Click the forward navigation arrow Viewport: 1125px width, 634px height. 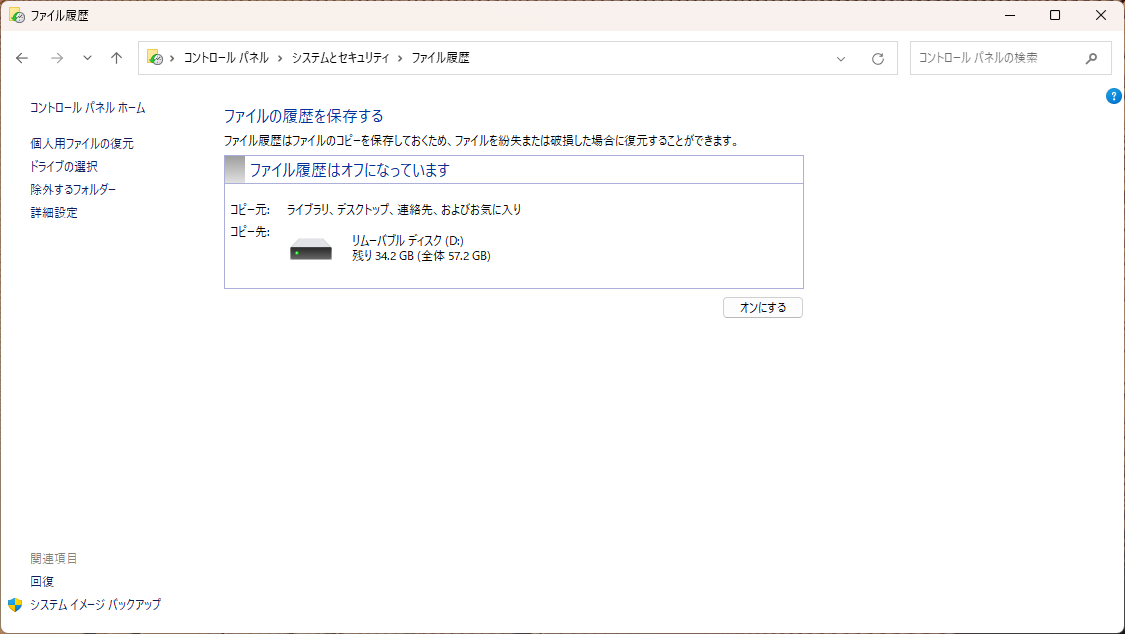(57, 58)
